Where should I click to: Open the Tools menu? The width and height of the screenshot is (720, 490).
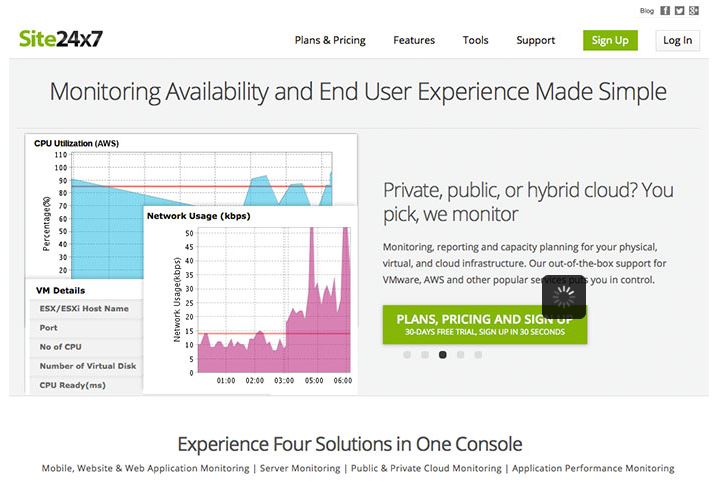tap(476, 41)
